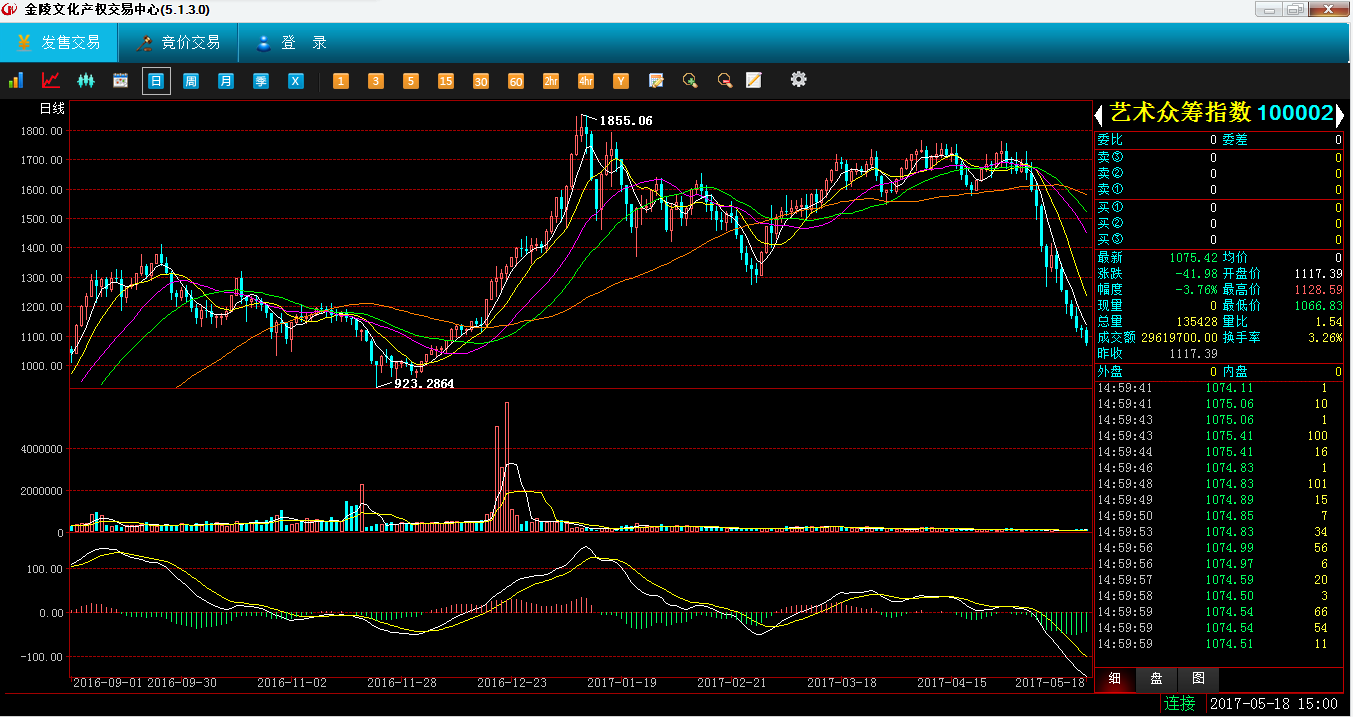Select the monthly (月) period button
The image size is (1353, 717).
pyautogui.click(x=226, y=81)
